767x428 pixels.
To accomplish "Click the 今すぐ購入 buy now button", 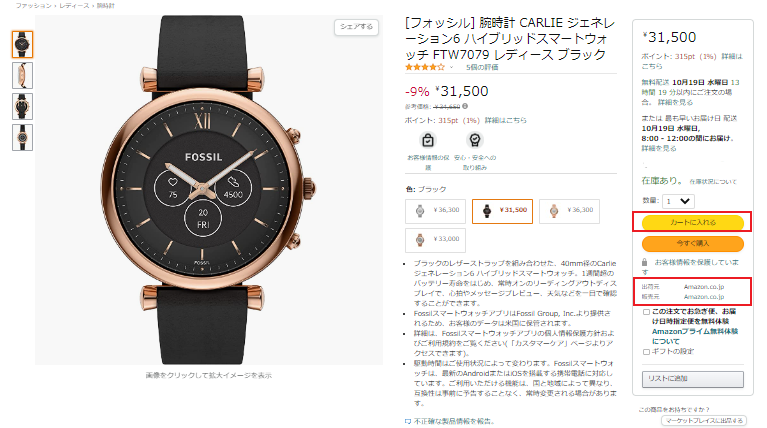I will tap(691, 242).
